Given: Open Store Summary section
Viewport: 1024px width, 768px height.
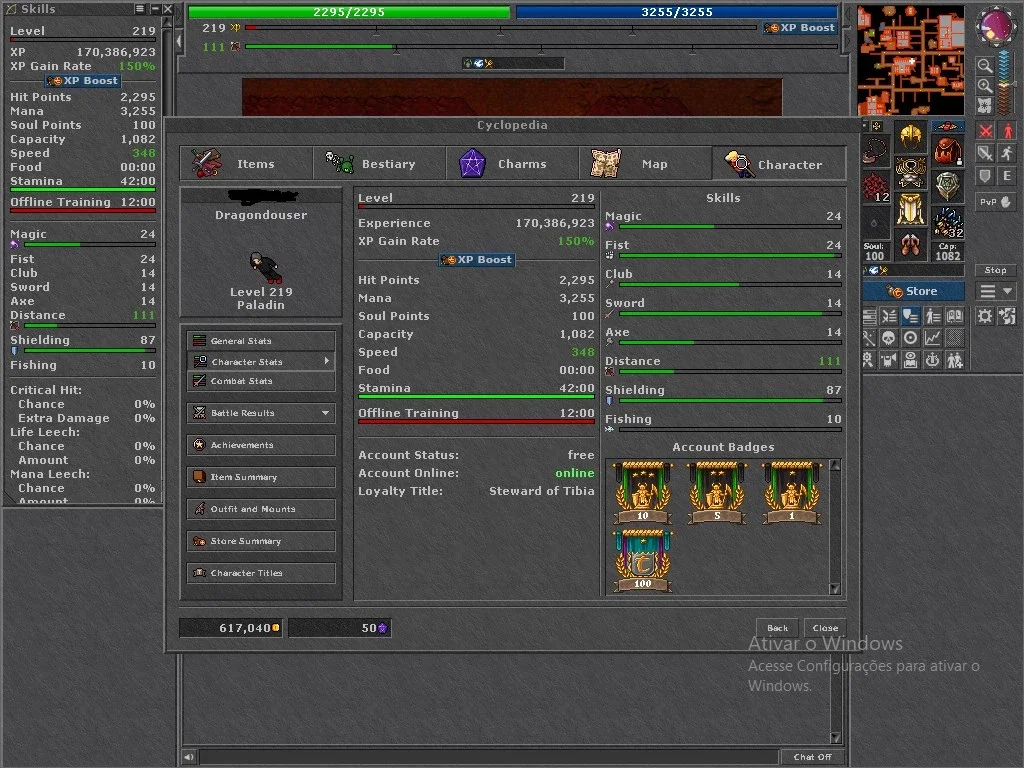Looking at the screenshot, I should (261, 541).
